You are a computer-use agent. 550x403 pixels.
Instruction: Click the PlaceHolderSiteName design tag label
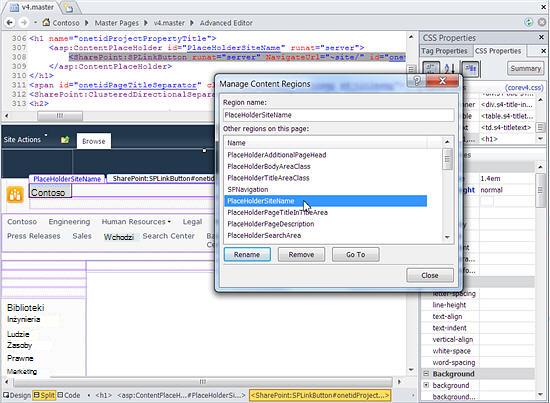pyautogui.click(x=67, y=179)
